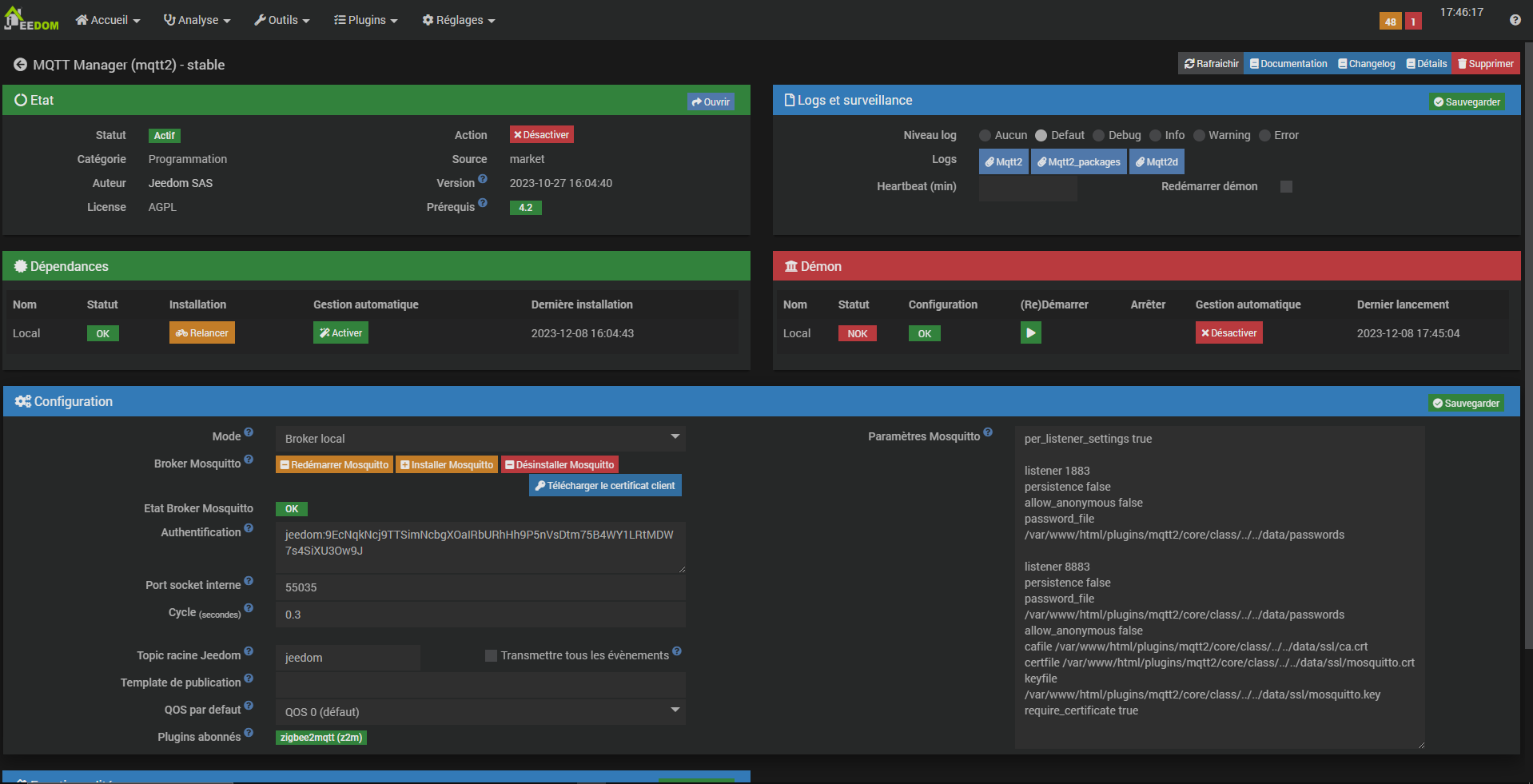1533x784 pixels.
Task: Click the orange 48 notifications badge
Action: (1390, 22)
